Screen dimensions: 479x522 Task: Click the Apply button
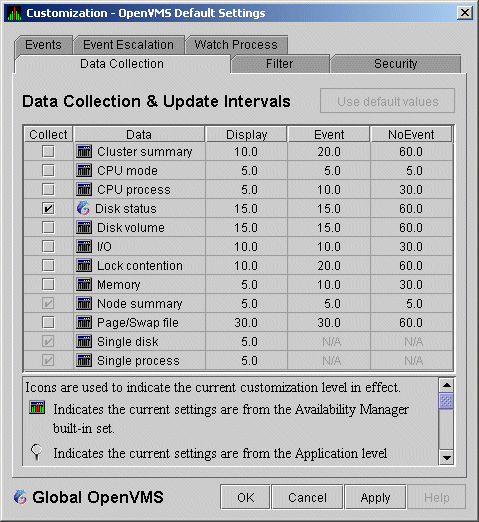[x=375, y=497]
